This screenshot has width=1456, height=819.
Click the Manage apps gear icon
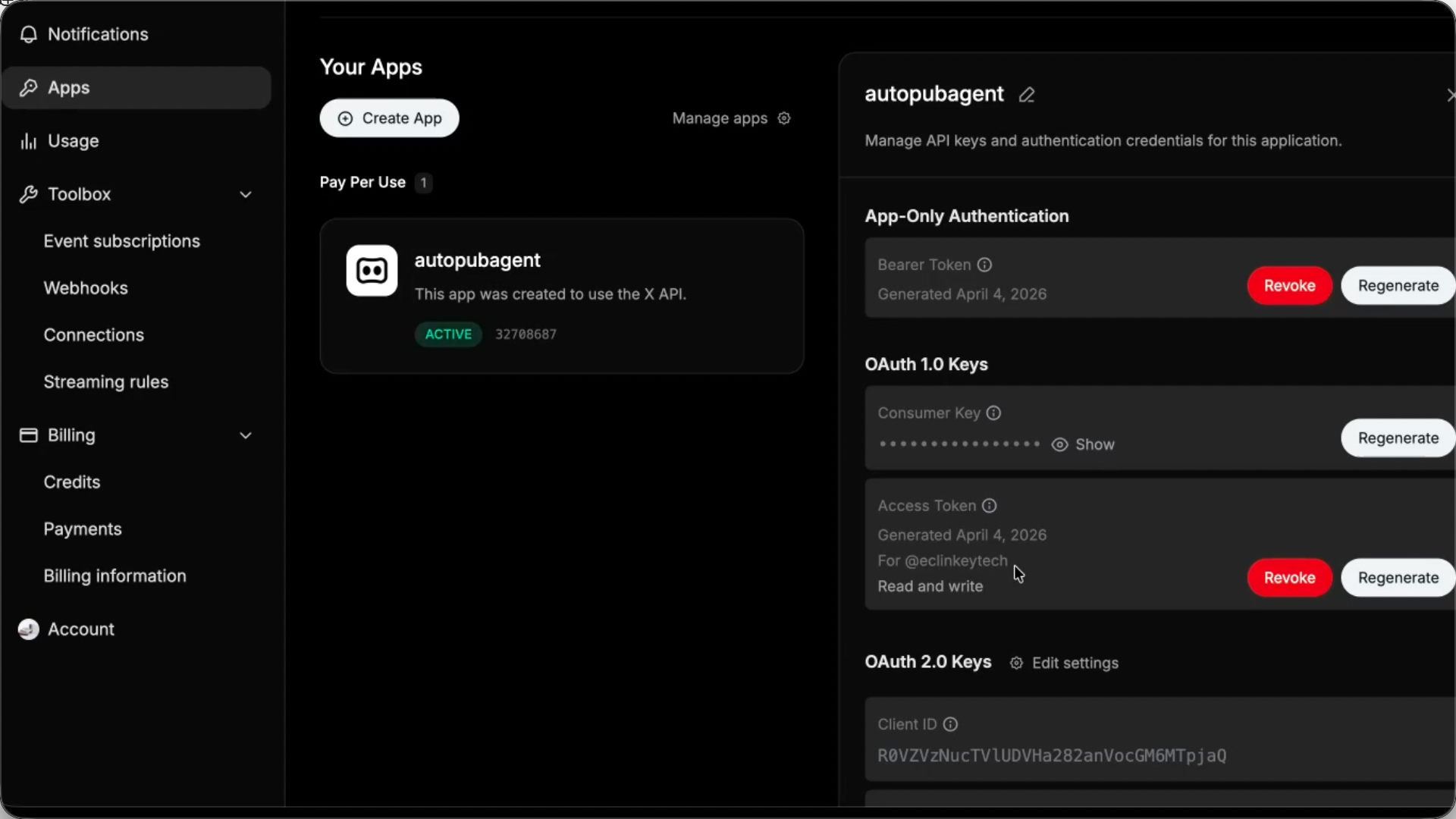(784, 118)
